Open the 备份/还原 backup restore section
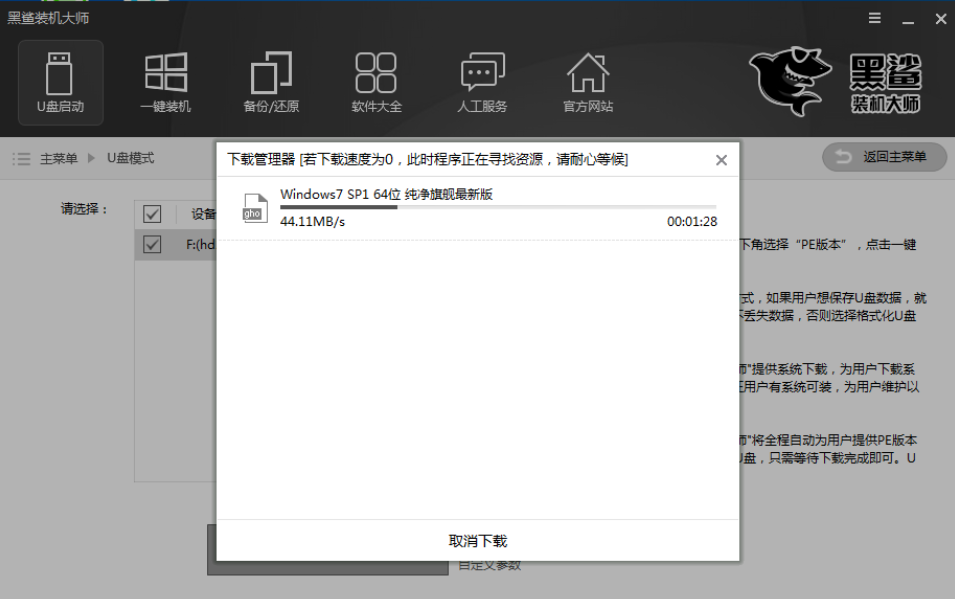This screenshot has width=955, height=599. click(x=271, y=82)
